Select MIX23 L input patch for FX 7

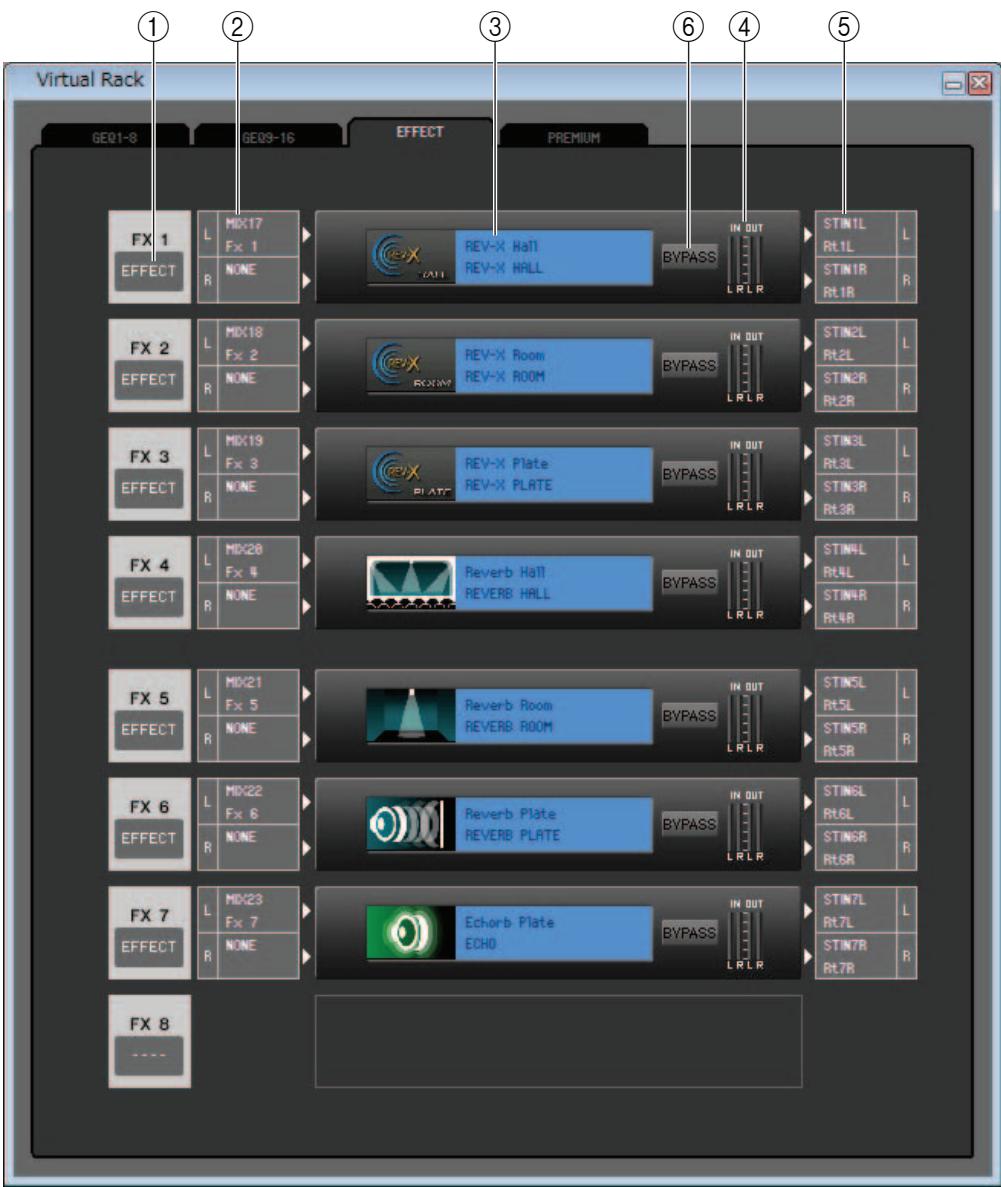[x=258, y=911]
